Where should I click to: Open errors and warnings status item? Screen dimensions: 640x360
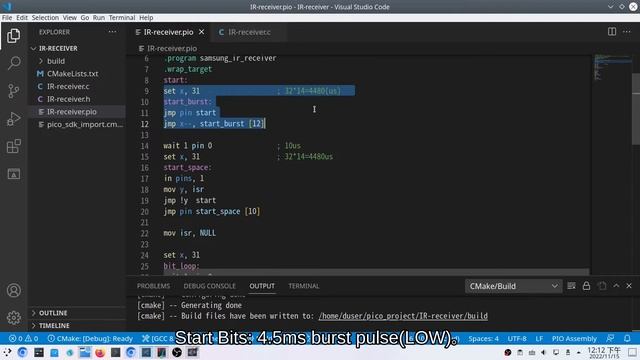coord(24,338)
